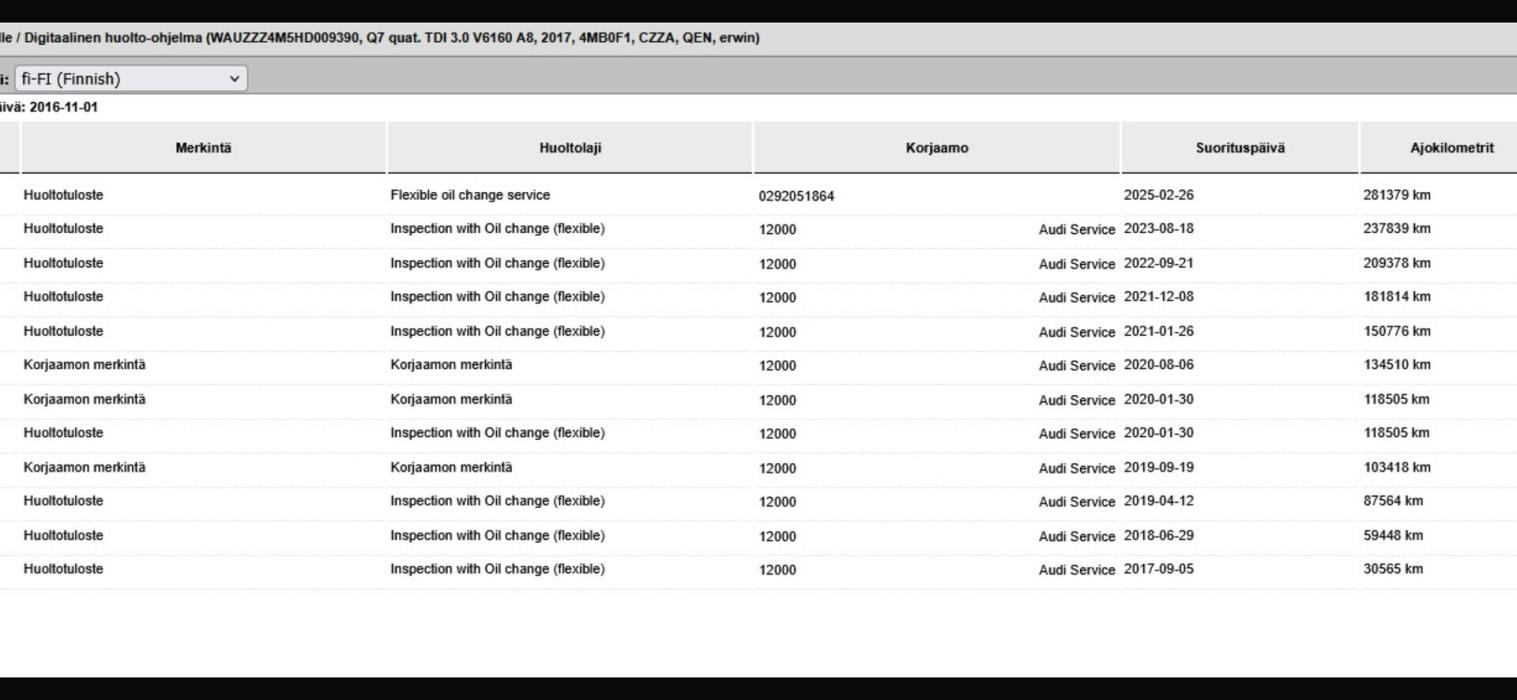The width and height of the screenshot is (1517, 700).
Task: Select the Suorituspäivä column header
Action: pos(1240,148)
